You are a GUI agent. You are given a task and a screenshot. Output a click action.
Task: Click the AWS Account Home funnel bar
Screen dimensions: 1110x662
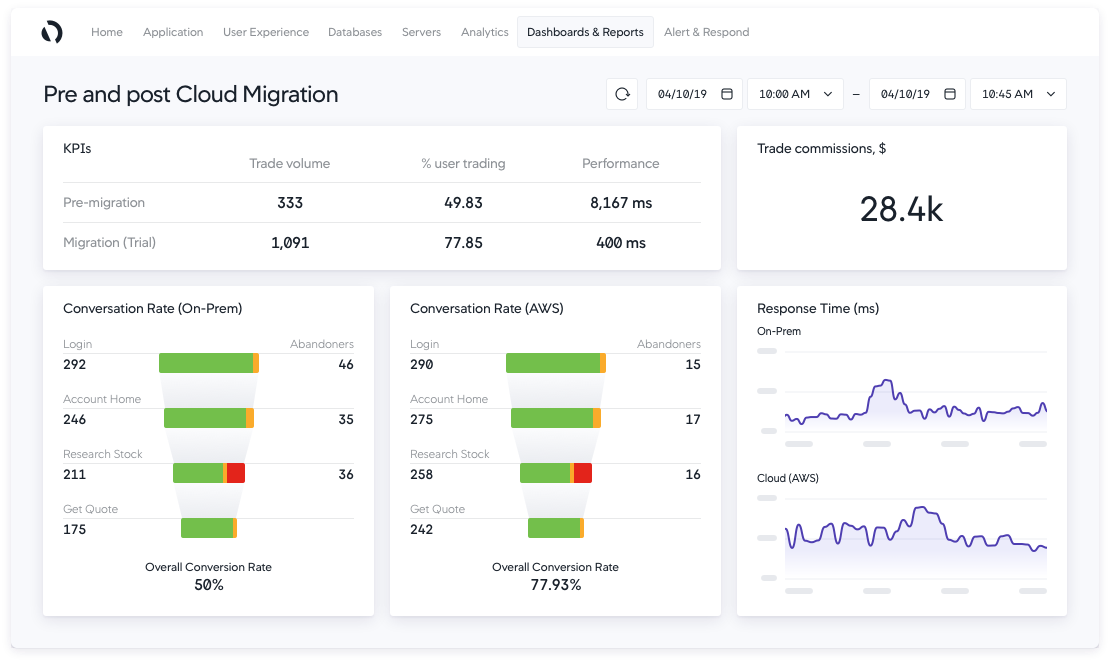click(x=556, y=418)
